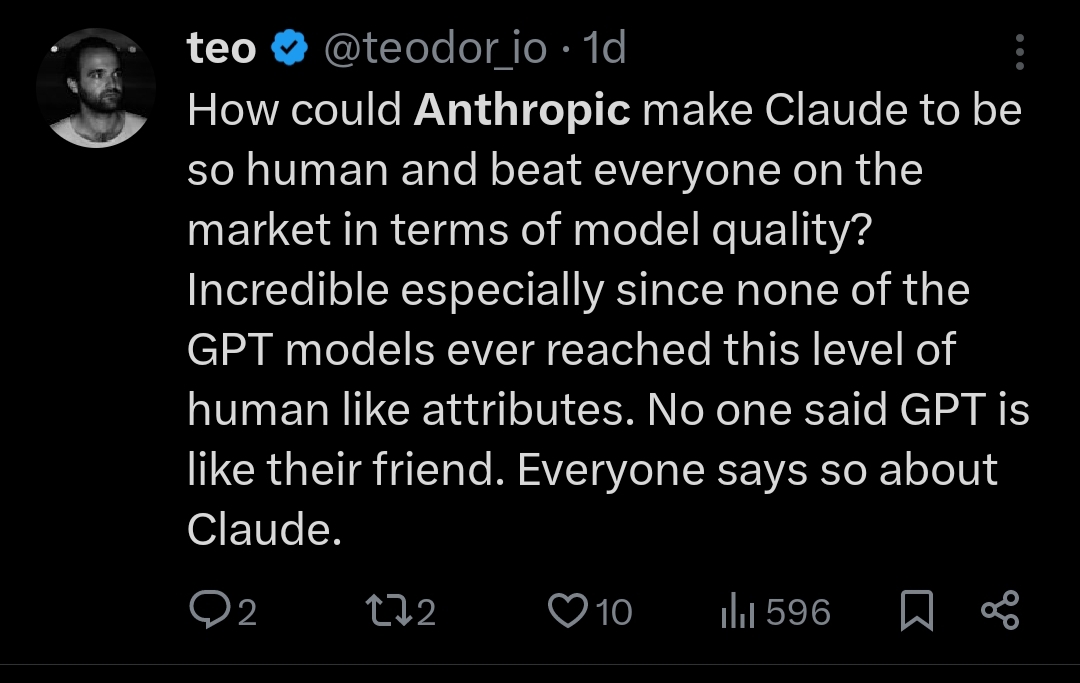Image resolution: width=1080 pixels, height=683 pixels.
Task: Click the display name "teo"
Action: [221, 49]
